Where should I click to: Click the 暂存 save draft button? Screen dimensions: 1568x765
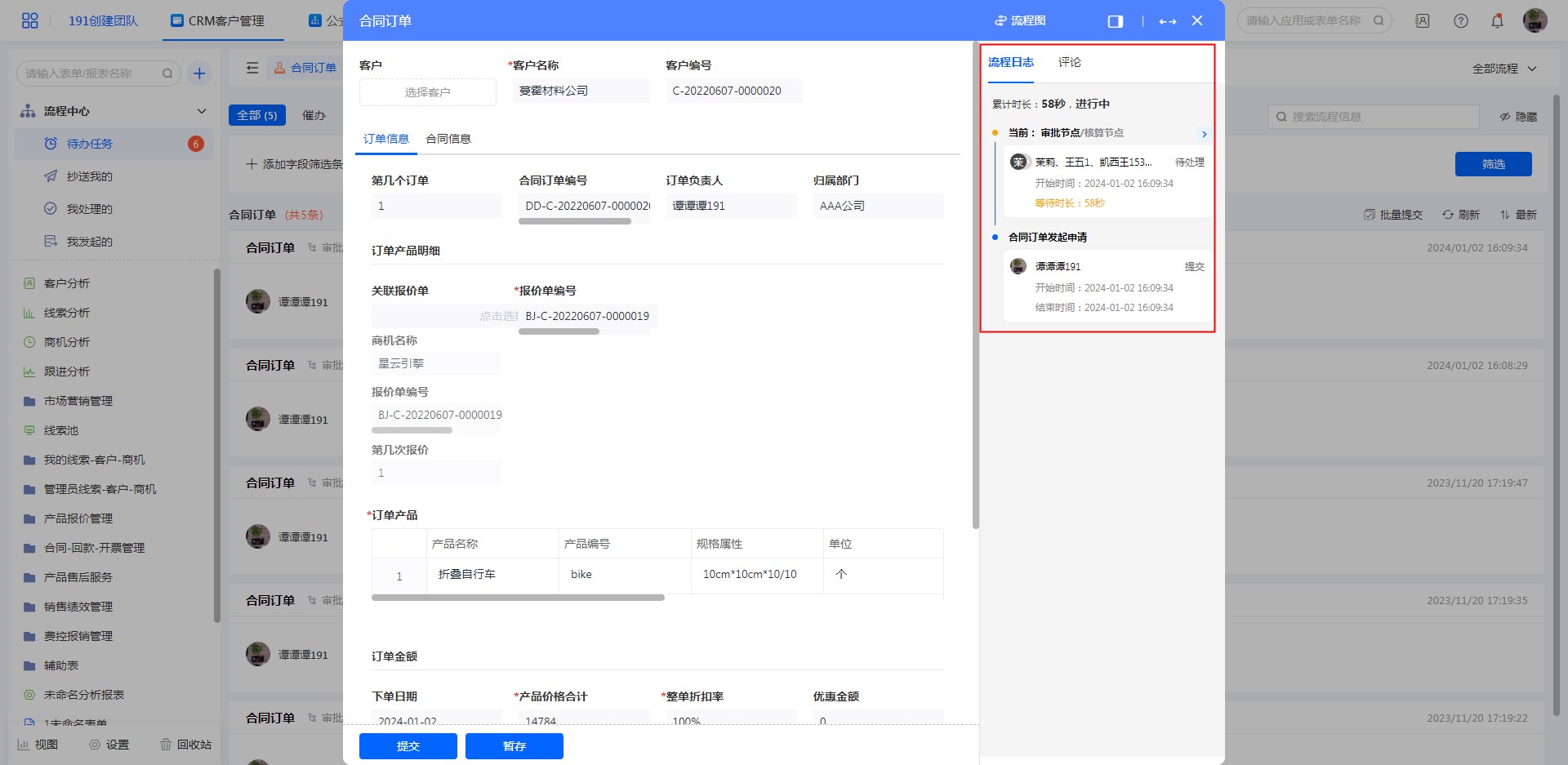514,746
